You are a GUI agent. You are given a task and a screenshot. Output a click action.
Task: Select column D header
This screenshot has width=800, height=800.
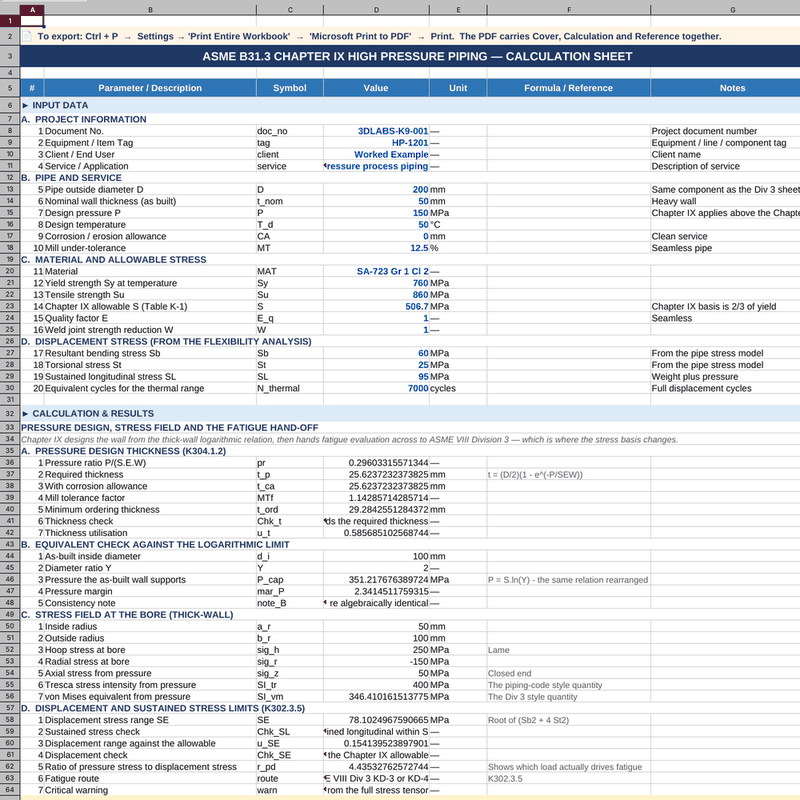pos(376,10)
